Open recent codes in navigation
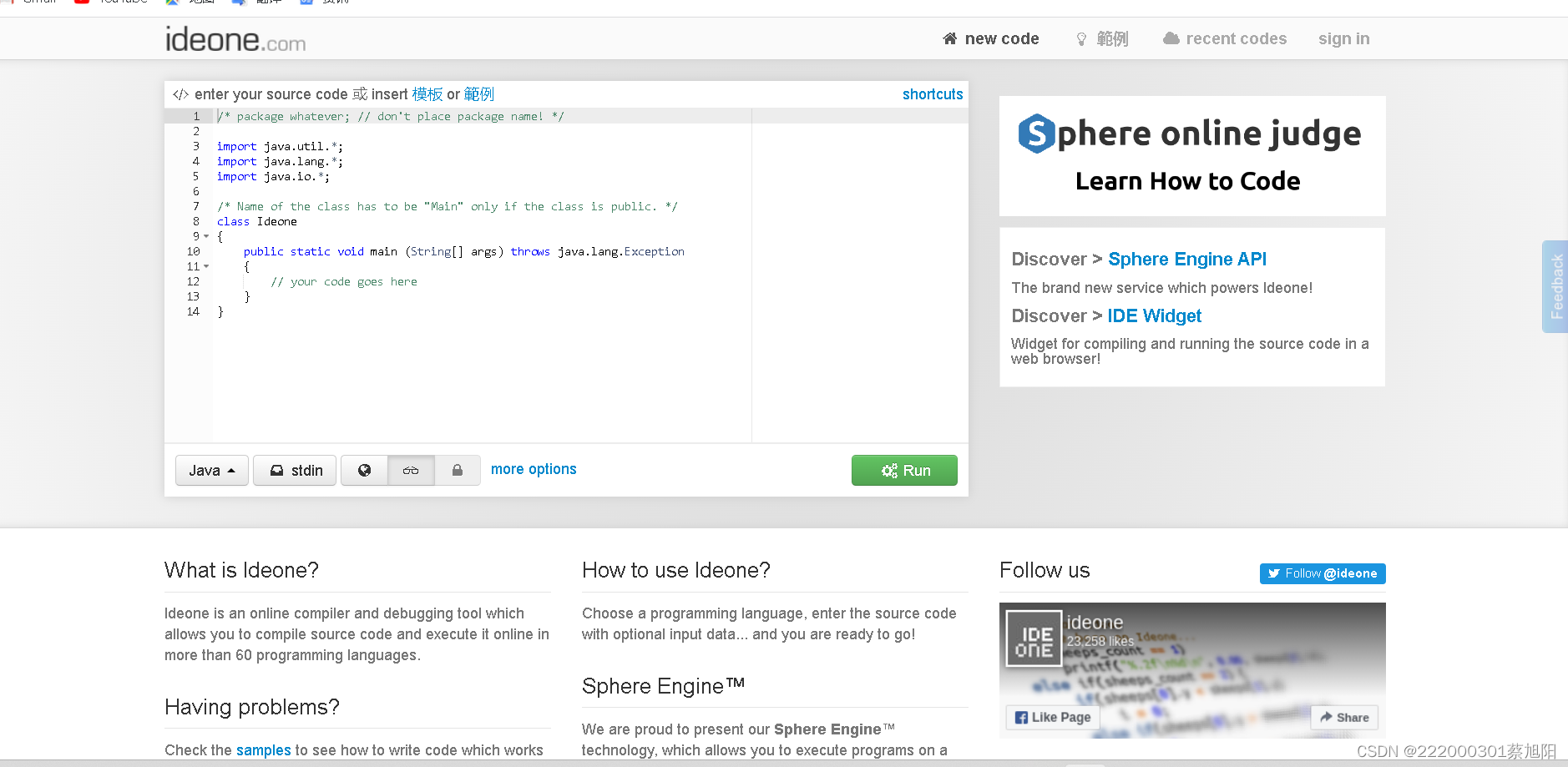The image size is (1568, 767). [x=1225, y=38]
